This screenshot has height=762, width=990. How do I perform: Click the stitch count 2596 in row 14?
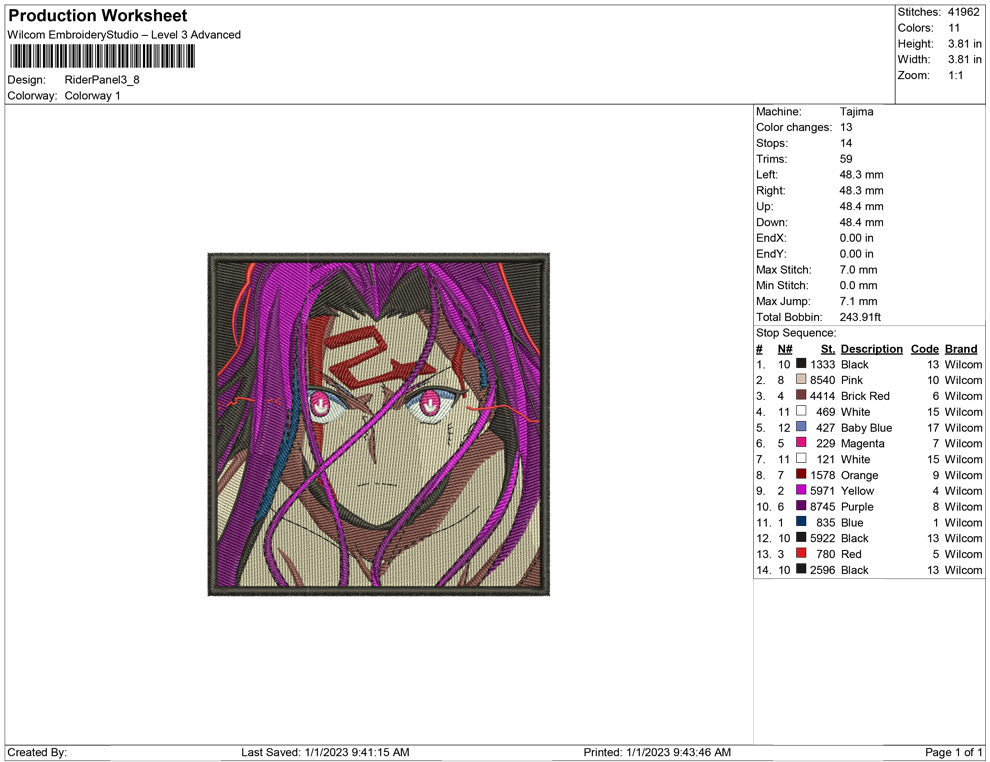point(822,569)
